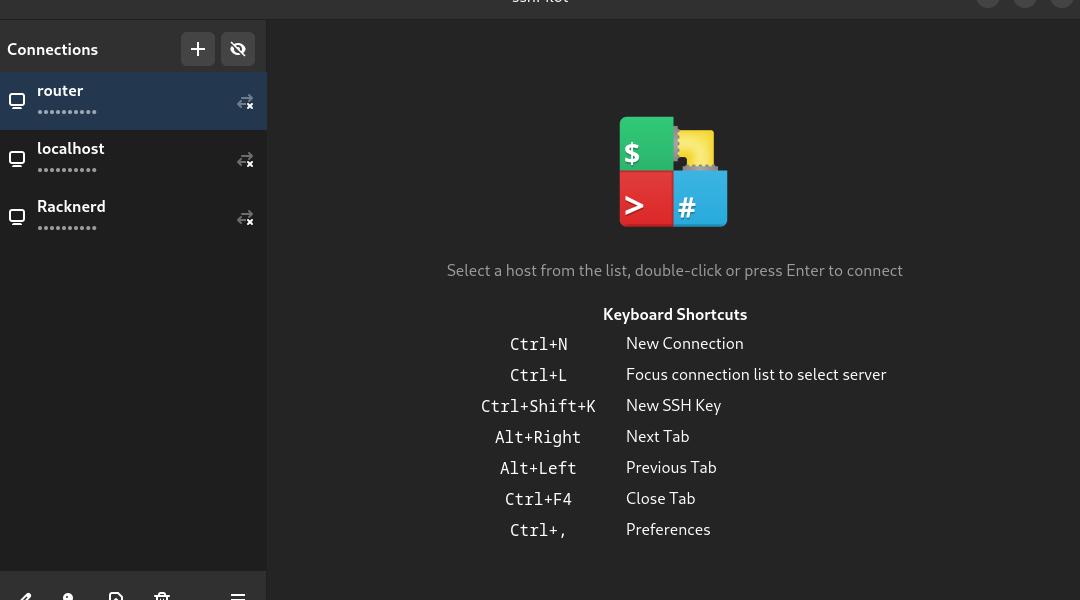Open the SSH key manager icon
The height and width of the screenshot is (600, 1080).
tap(68, 596)
